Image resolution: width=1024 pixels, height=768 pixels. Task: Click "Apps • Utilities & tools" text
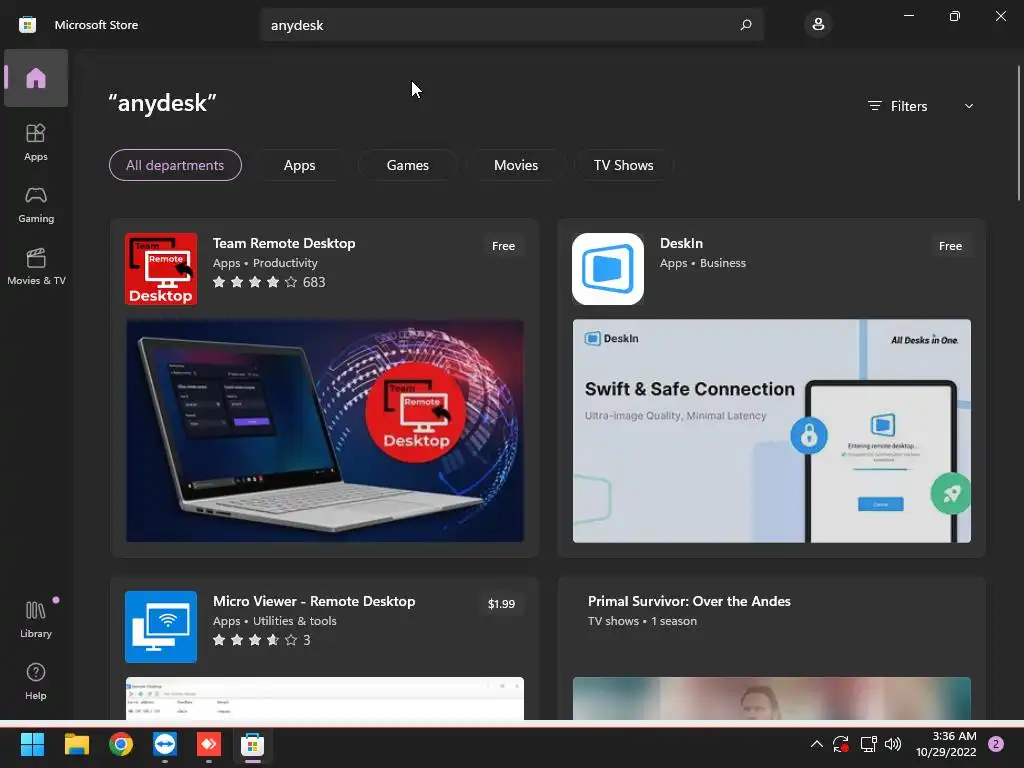coord(275,621)
